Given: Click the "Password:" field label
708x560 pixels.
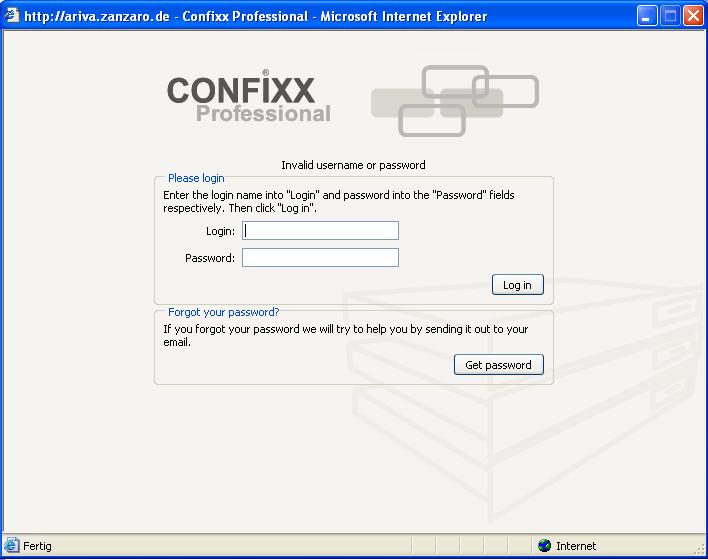Looking at the screenshot, I should (x=210, y=258).
